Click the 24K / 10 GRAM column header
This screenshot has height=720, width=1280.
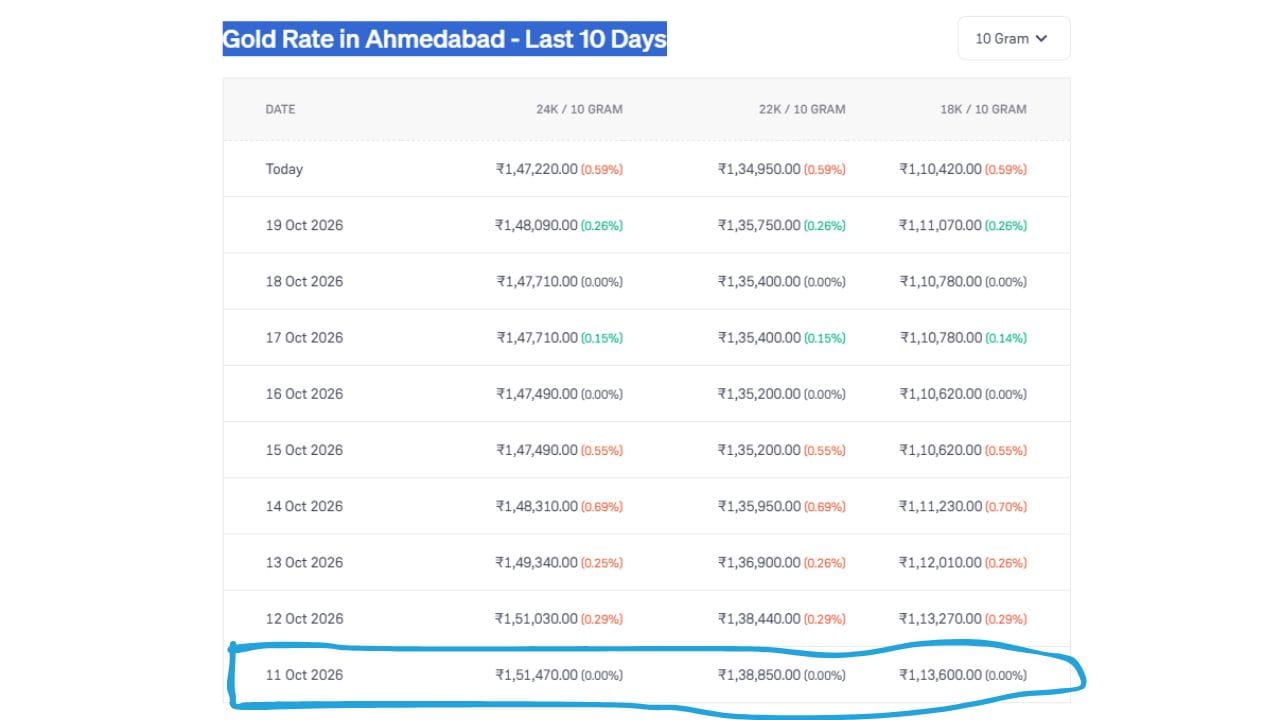click(x=579, y=109)
